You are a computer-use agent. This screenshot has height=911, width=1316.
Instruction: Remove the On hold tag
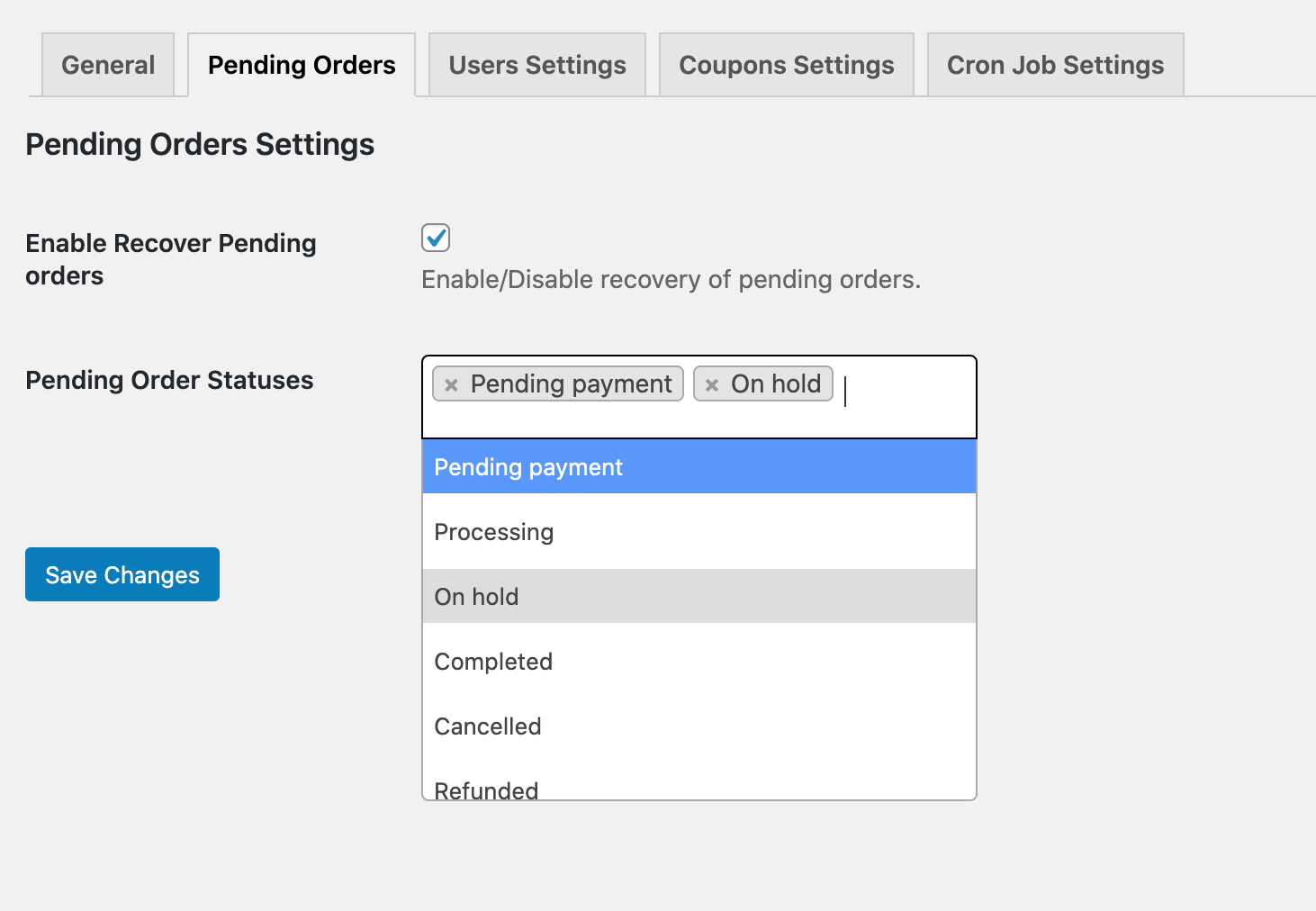(712, 385)
